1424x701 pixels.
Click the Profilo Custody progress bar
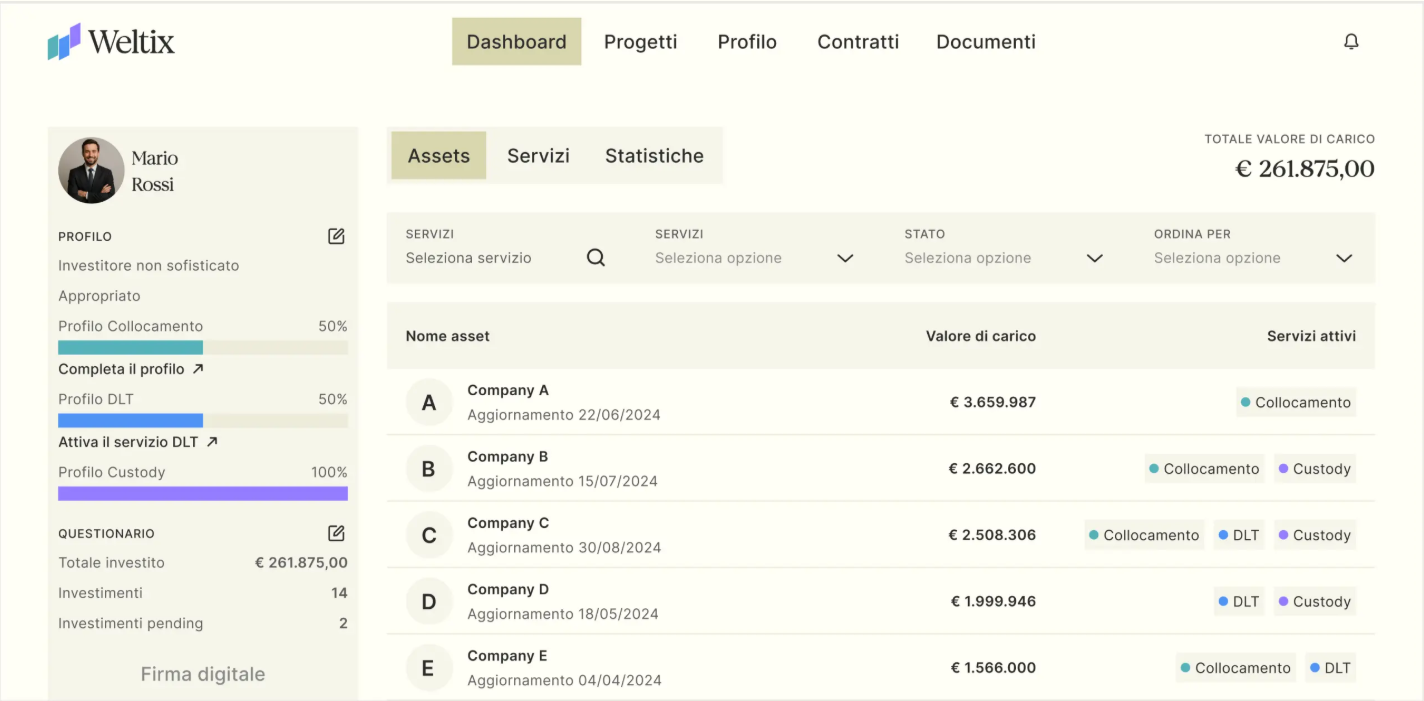[x=203, y=493]
